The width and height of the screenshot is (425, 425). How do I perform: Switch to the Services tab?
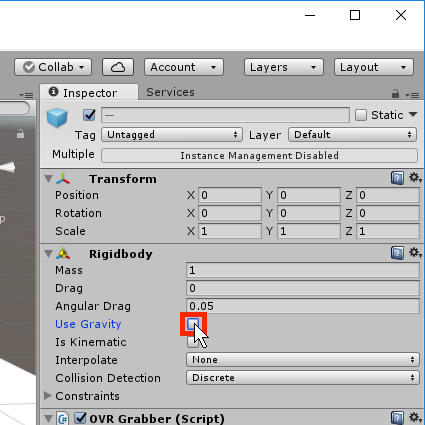click(170, 92)
